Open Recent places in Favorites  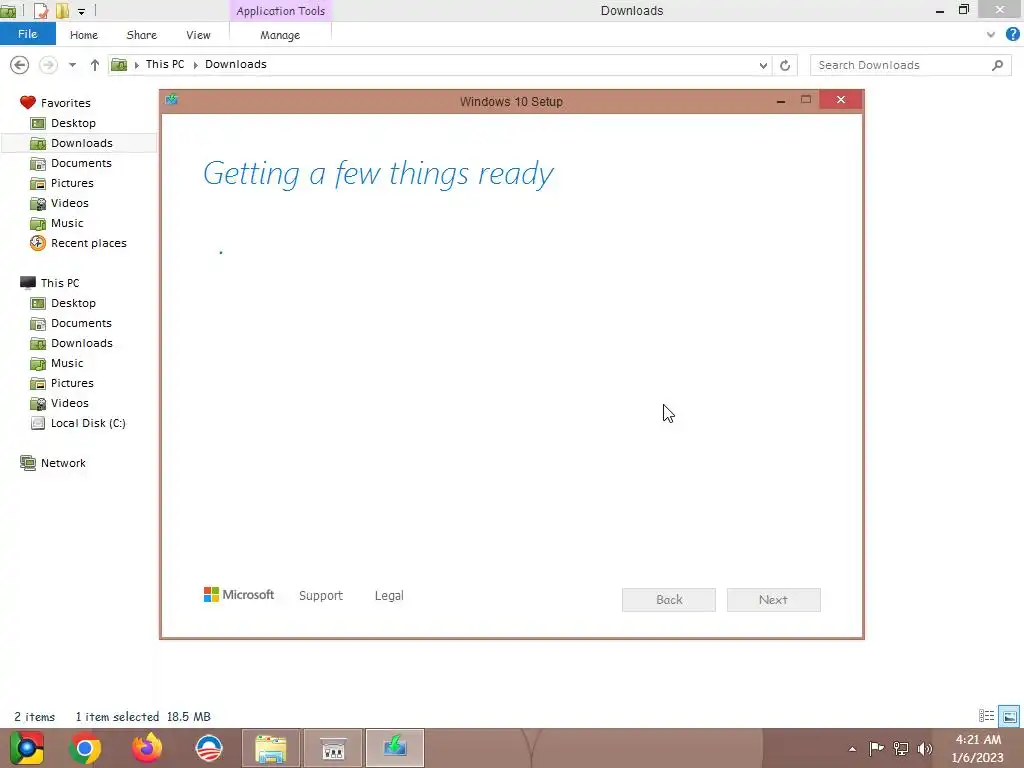(88, 244)
